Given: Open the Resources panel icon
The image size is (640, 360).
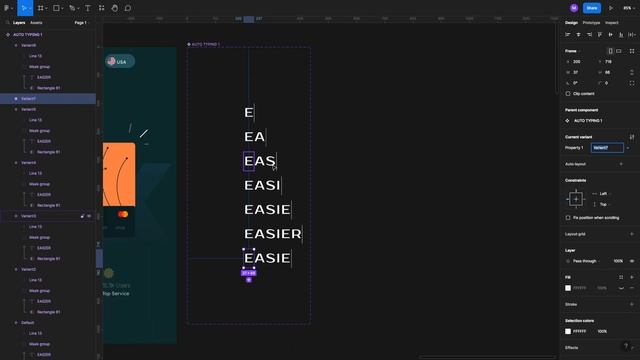Looking at the screenshot, I should coord(101,8).
